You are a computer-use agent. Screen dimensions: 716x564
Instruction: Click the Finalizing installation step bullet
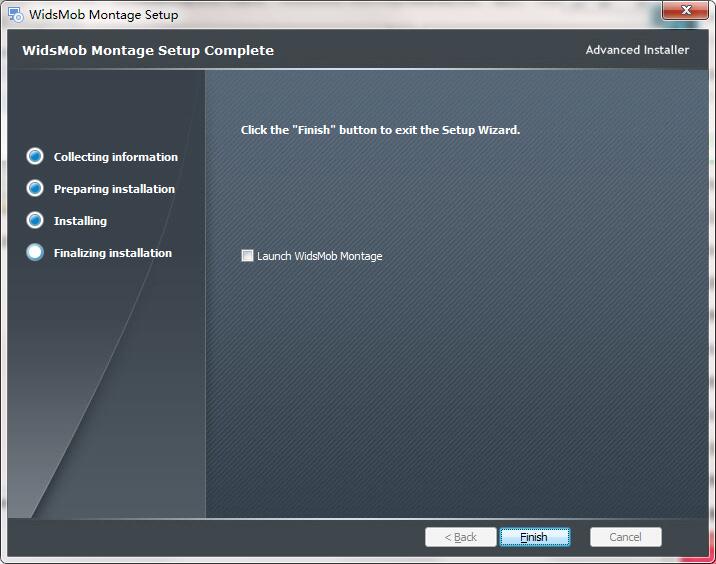35,253
